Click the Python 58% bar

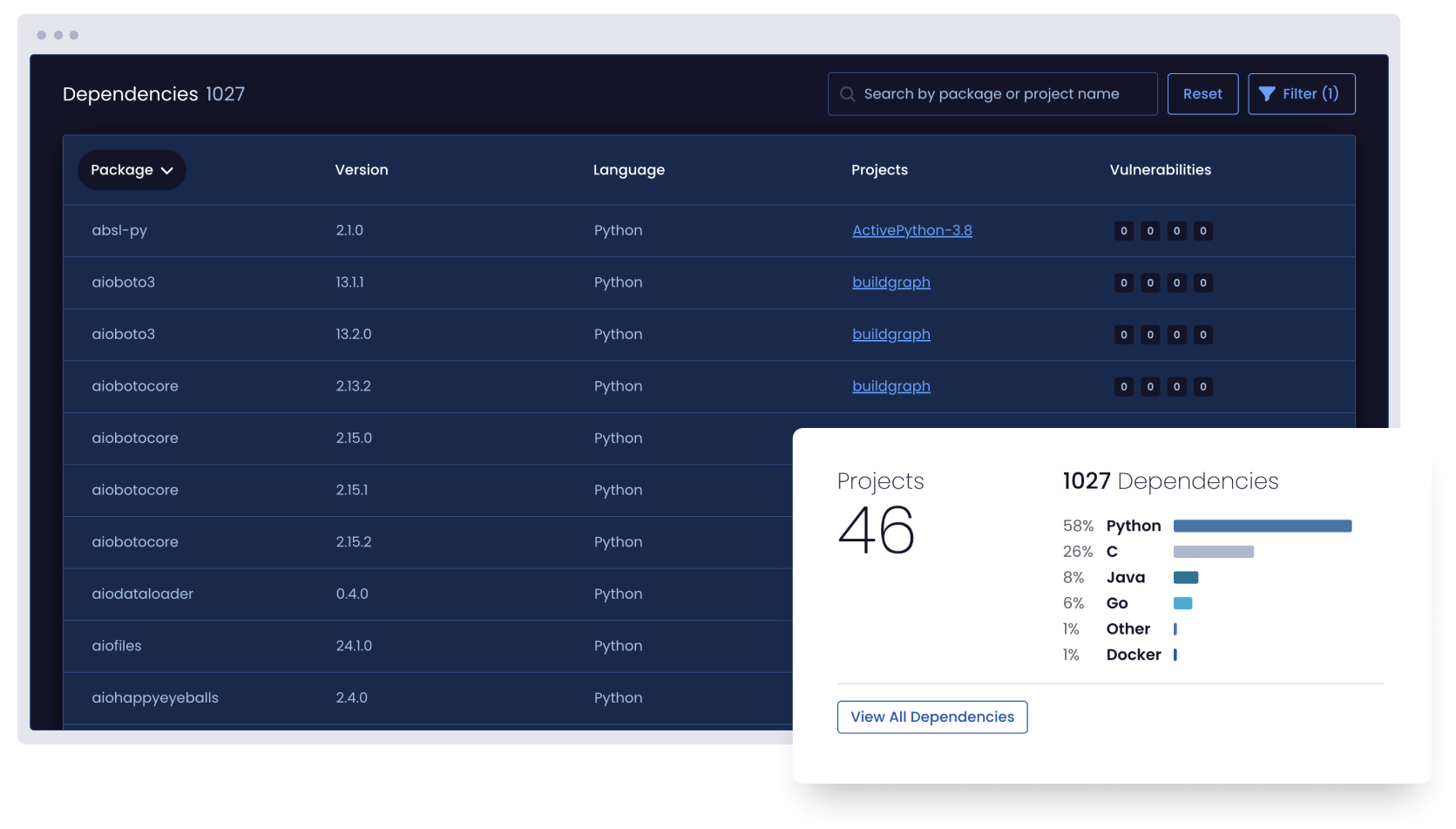pos(1262,526)
